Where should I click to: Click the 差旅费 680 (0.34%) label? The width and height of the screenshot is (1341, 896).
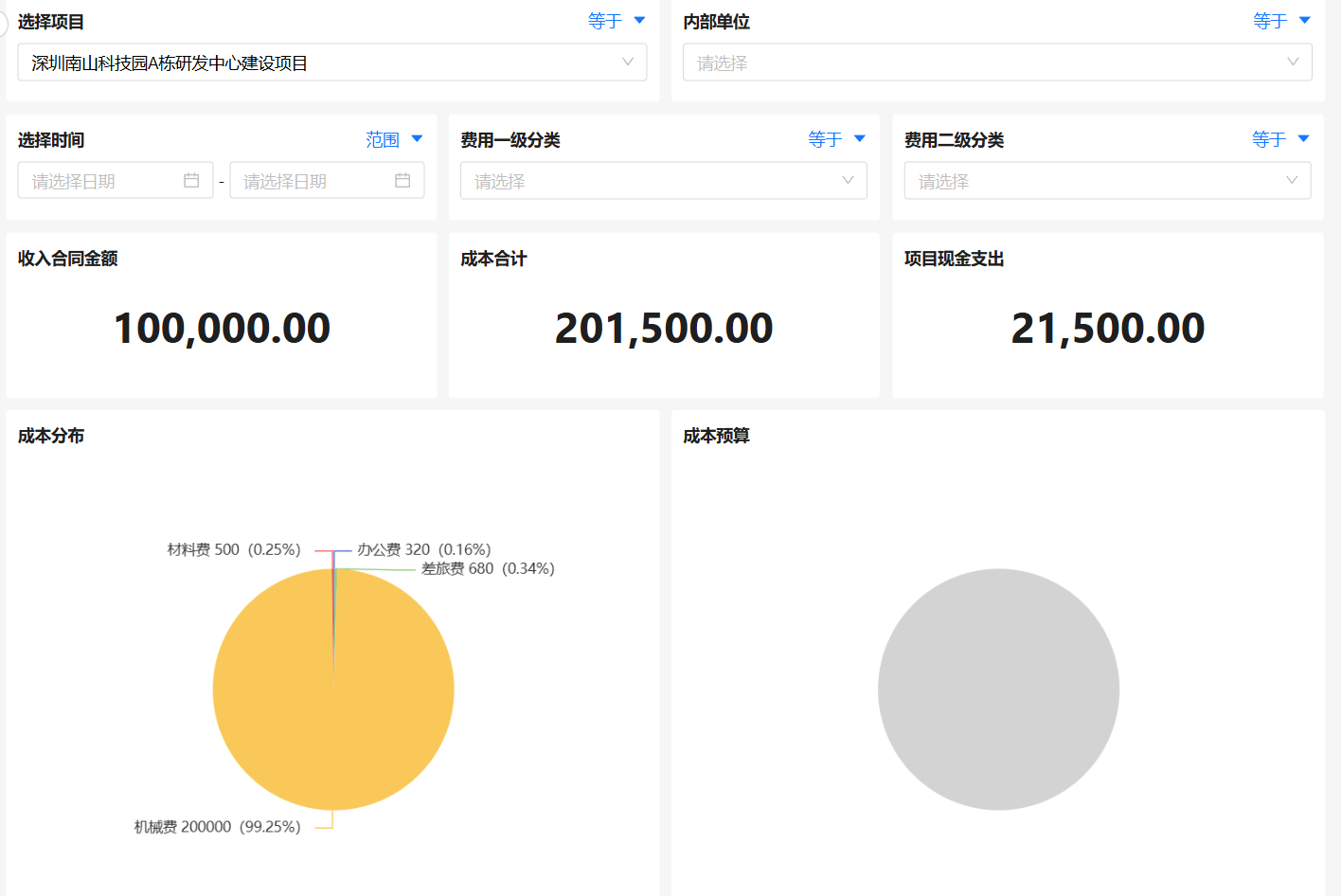pyautogui.click(x=488, y=568)
